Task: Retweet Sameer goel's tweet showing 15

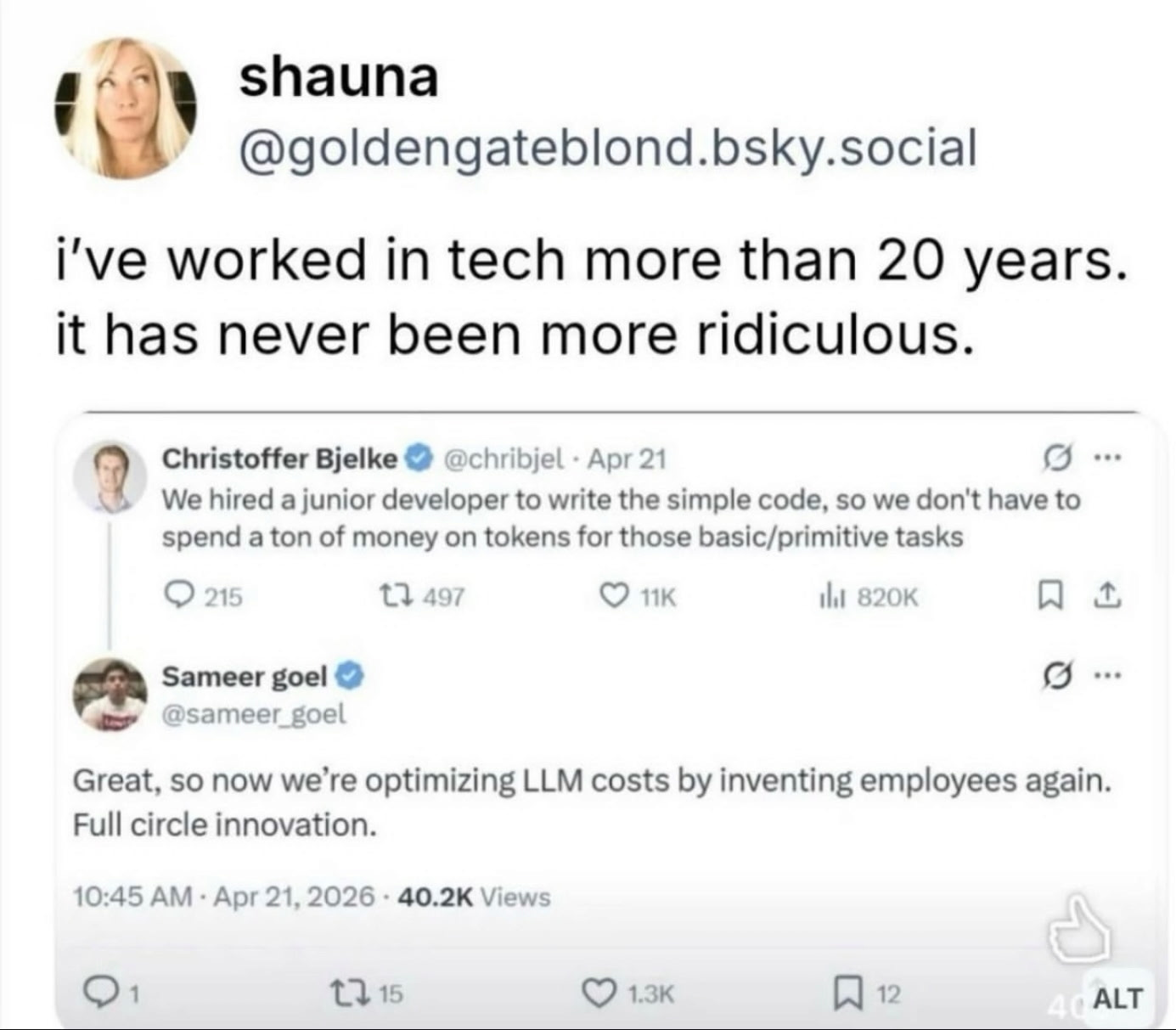Action: tap(346, 992)
